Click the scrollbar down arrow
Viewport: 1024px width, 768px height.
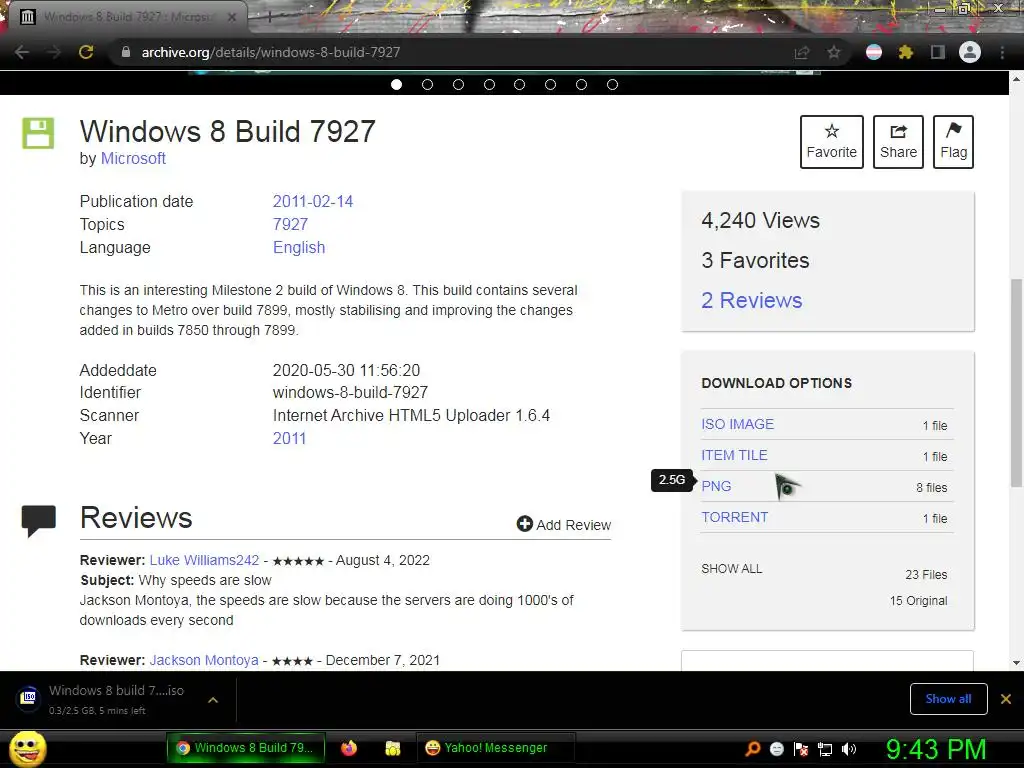(x=1016, y=663)
